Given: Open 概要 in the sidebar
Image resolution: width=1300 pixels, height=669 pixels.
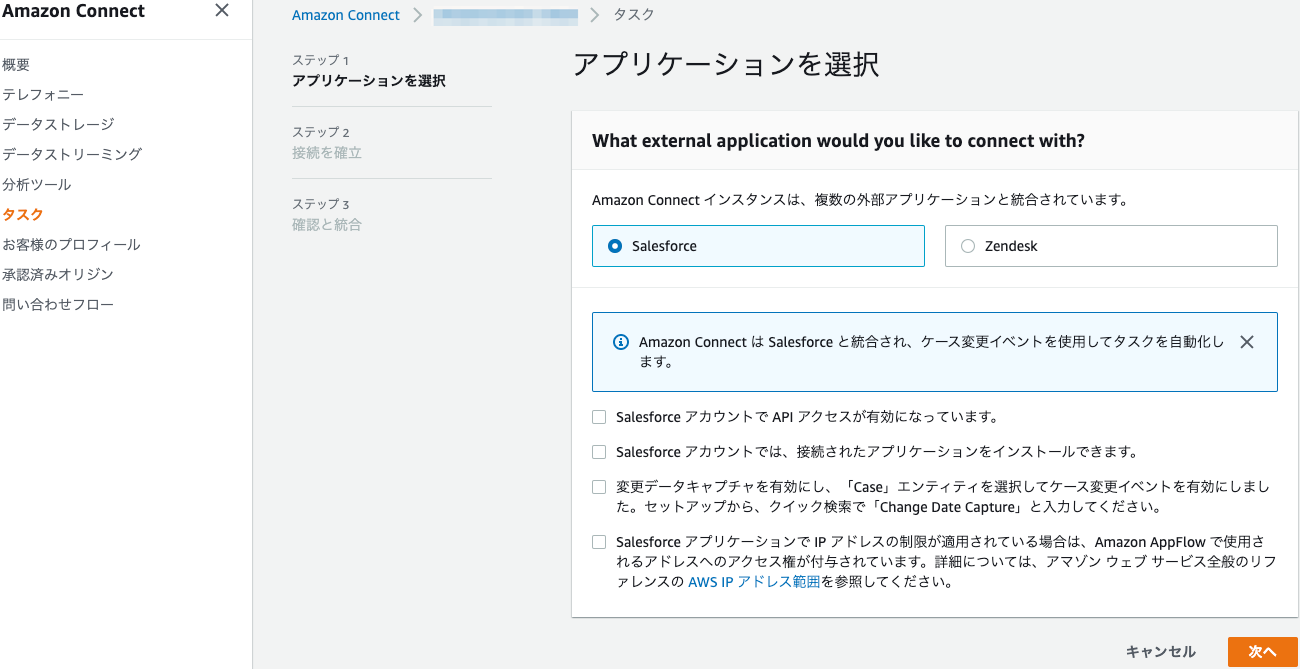Looking at the screenshot, I should pyautogui.click(x=16, y=65).
